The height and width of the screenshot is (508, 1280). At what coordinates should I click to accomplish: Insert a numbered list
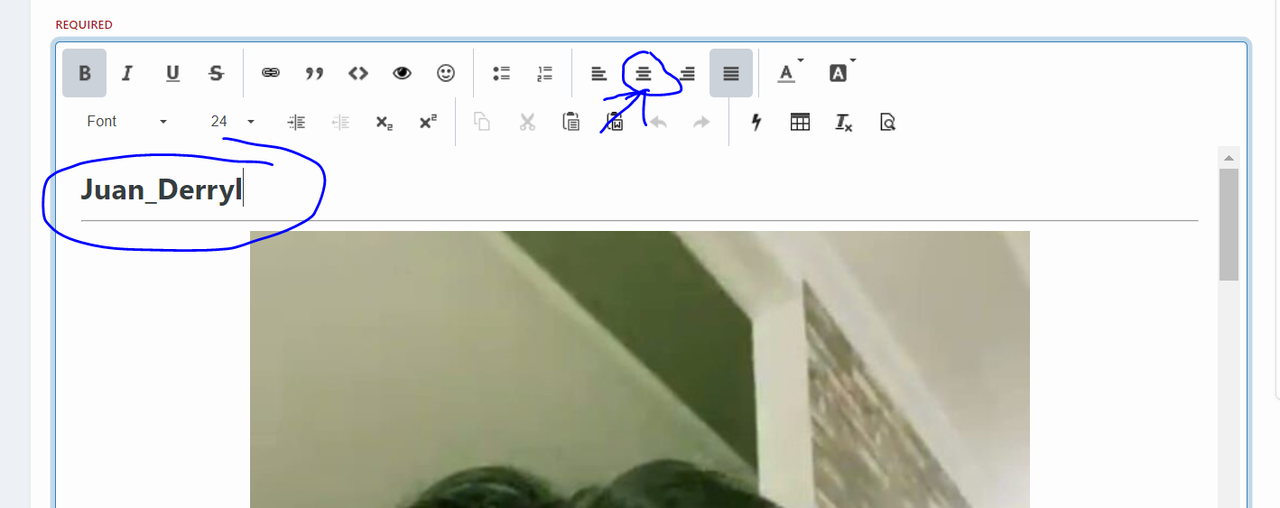pyautogui.click(x=545, y=73)
